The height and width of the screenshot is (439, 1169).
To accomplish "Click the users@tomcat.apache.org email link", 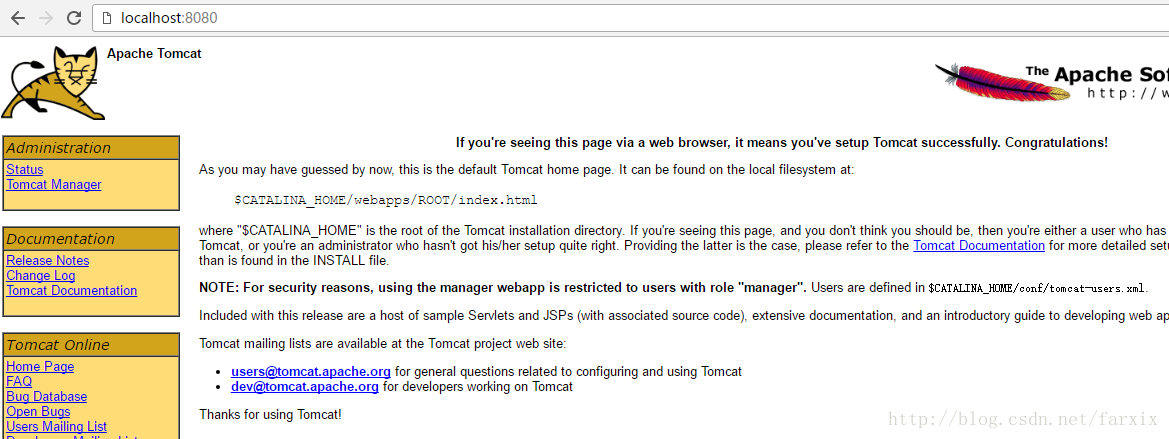I will (x=311, y=371).
